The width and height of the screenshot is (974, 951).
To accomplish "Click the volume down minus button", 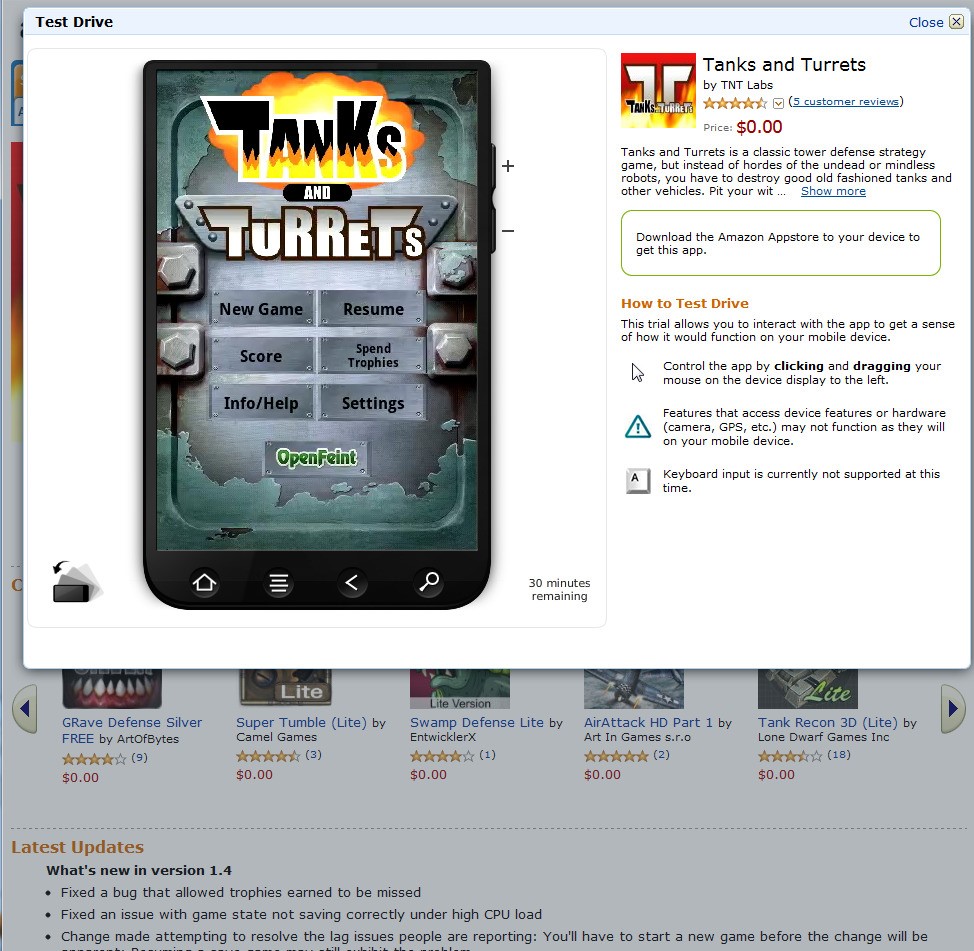I will [x=507, y=231].
